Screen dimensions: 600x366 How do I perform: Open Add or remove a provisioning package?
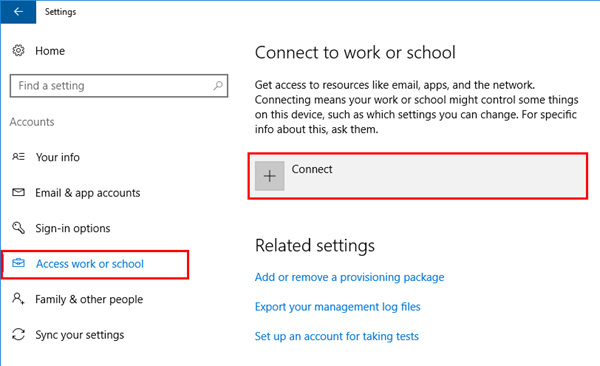[349, 277]
